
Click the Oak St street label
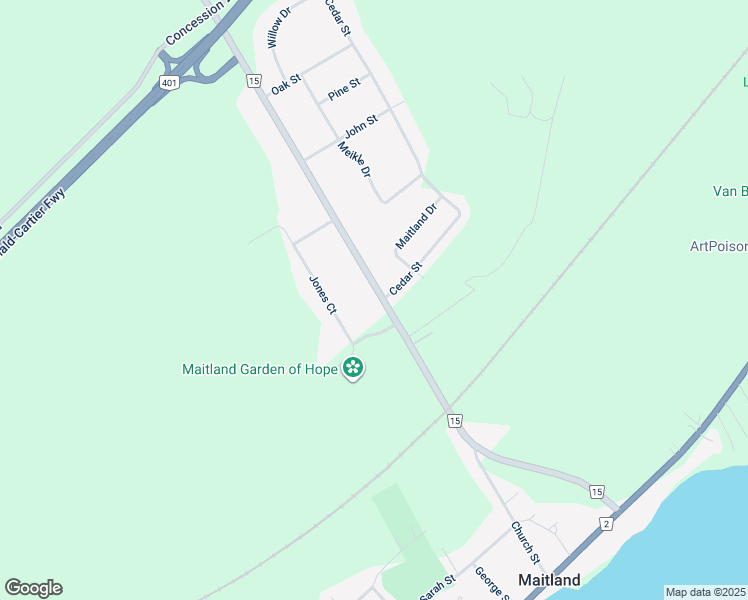coord(286,84)
